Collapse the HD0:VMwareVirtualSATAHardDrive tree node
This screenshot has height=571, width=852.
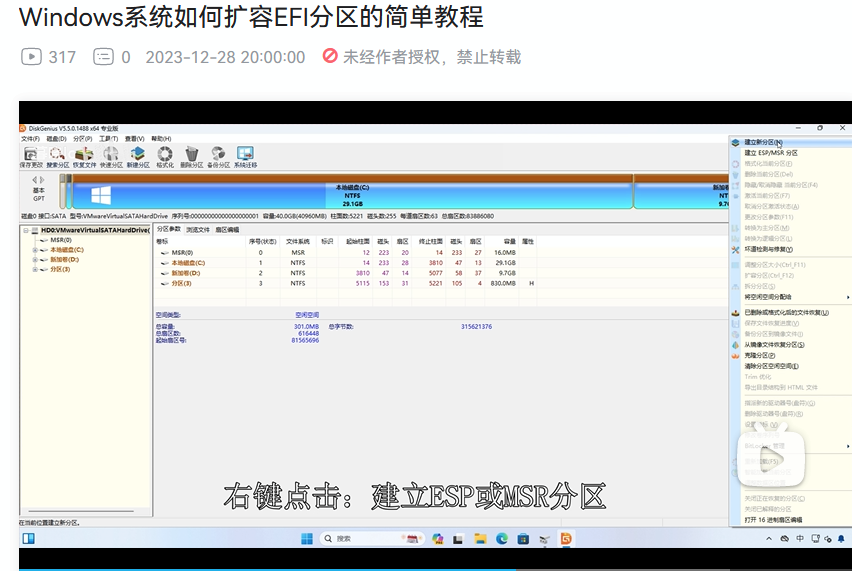[x=26, y=230]
